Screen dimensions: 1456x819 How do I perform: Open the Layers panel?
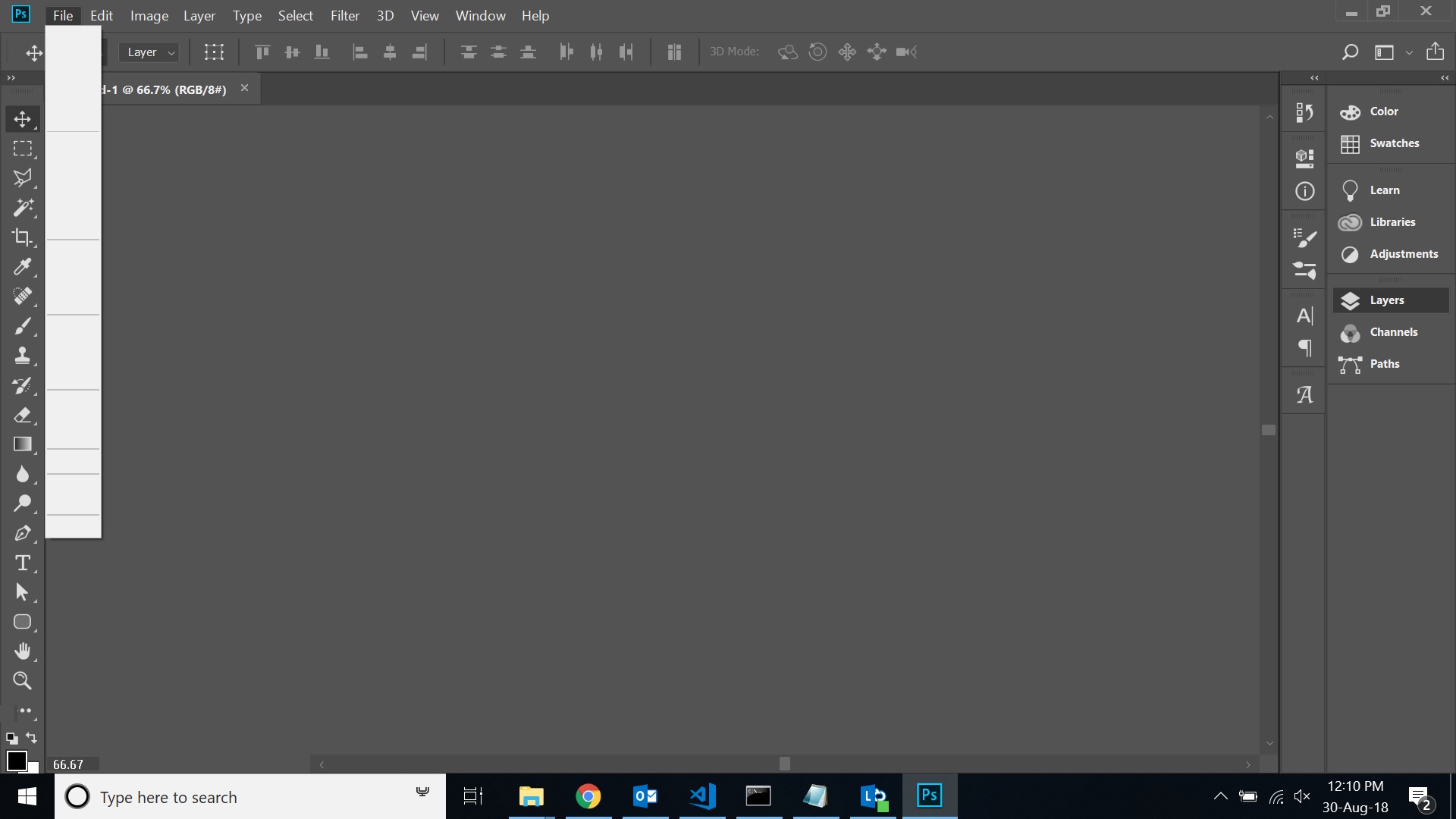coord(1388,300)
